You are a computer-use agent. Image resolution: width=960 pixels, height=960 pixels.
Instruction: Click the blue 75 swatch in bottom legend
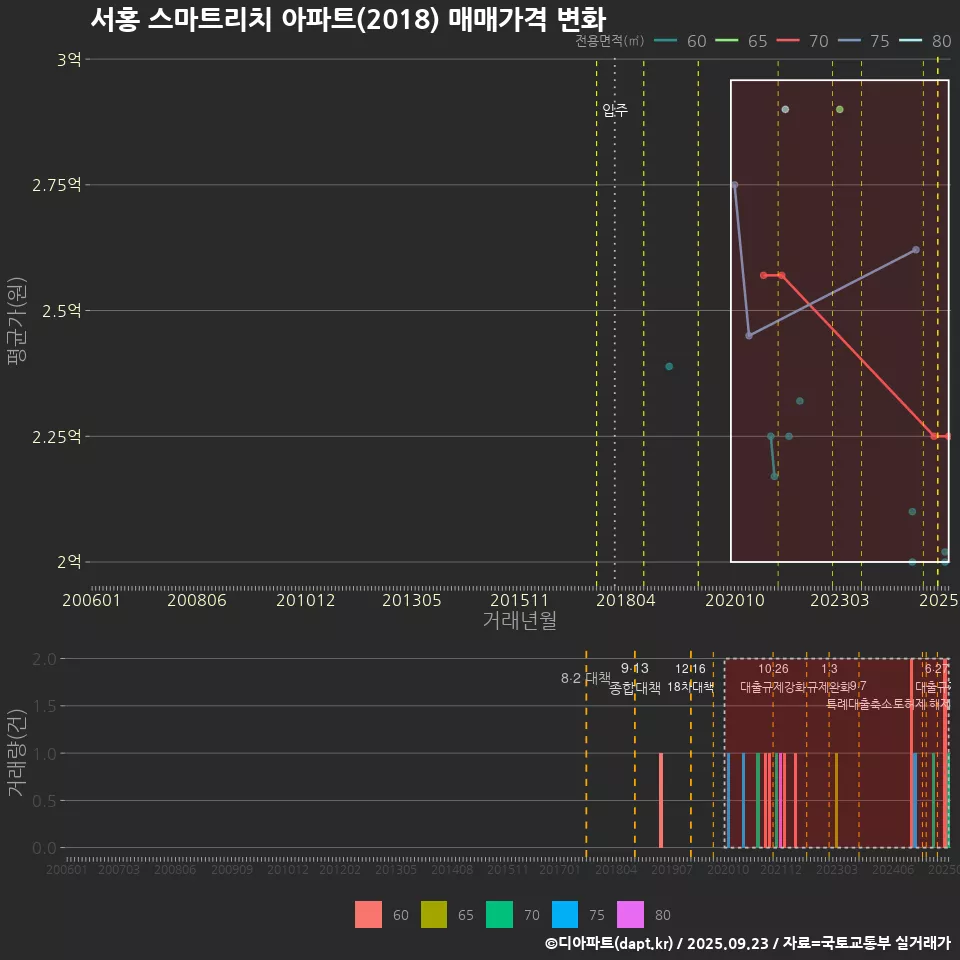point(564,915)
